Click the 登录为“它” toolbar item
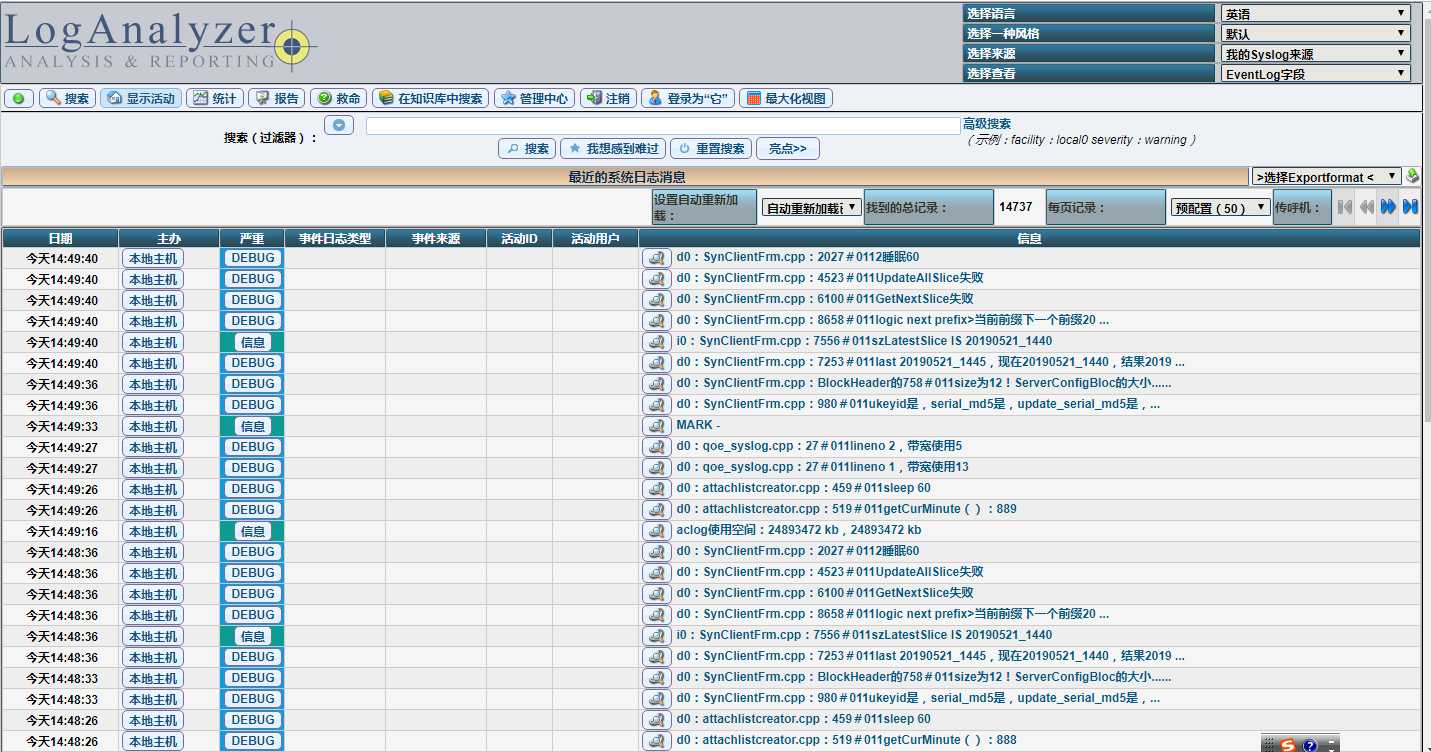The height and width of the screenshot is (752, 1431). [688, 98]
